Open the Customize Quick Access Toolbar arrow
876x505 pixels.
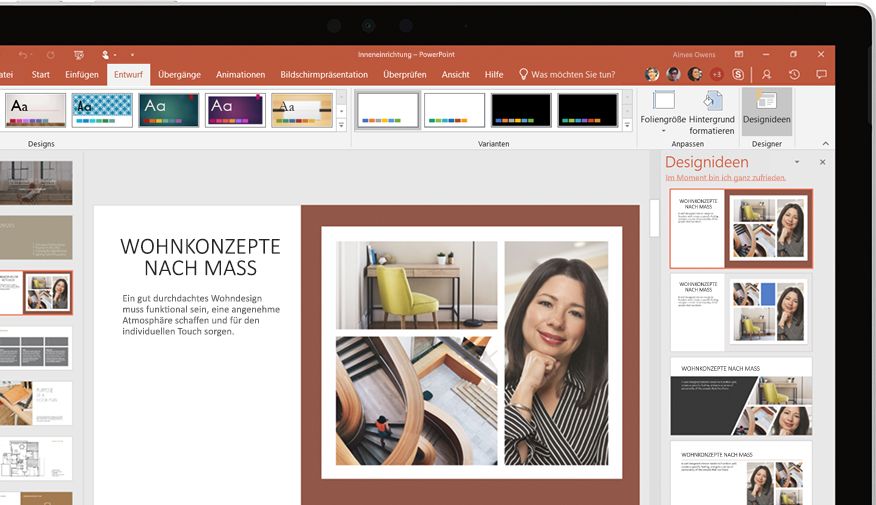click(132, 55)
